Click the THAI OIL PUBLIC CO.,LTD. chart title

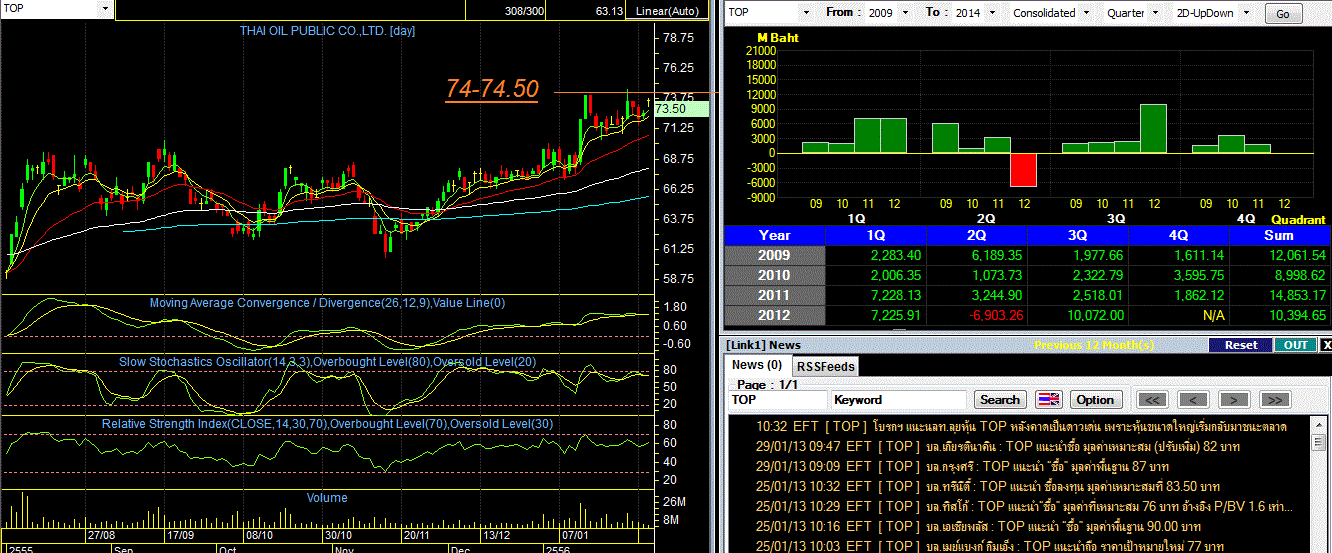[328, 31]
